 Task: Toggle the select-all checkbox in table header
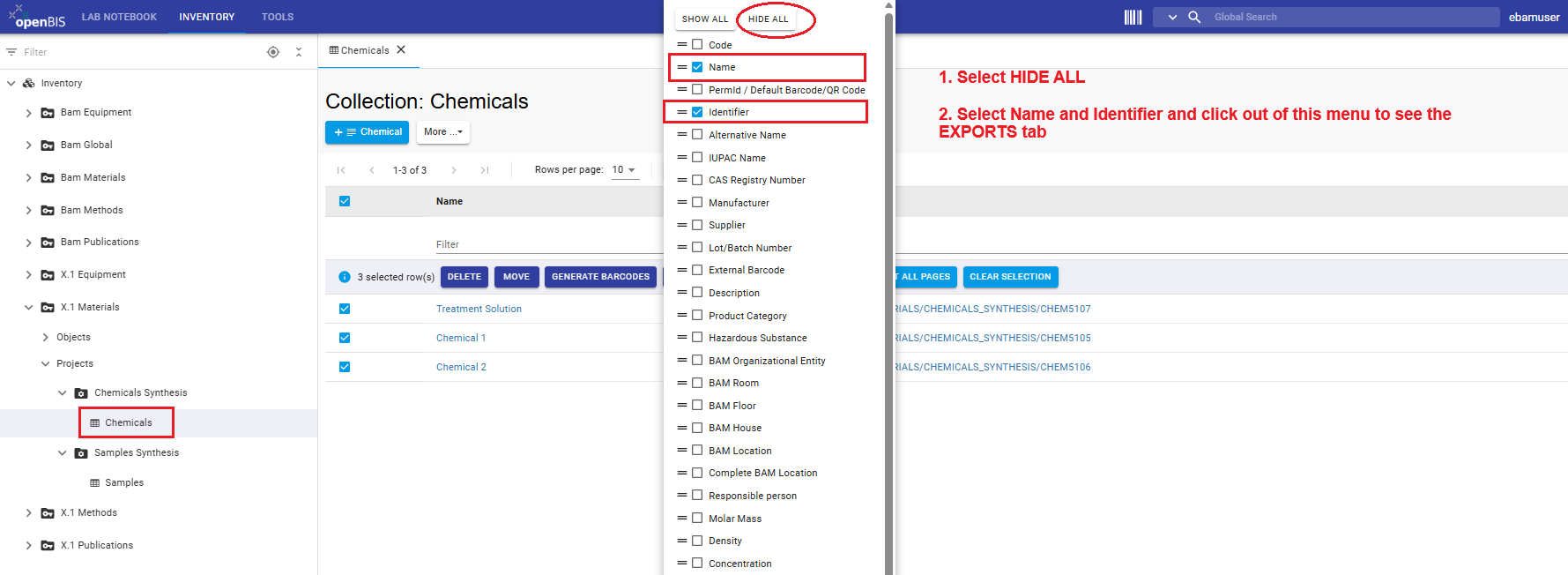click(x=345, y=201)
